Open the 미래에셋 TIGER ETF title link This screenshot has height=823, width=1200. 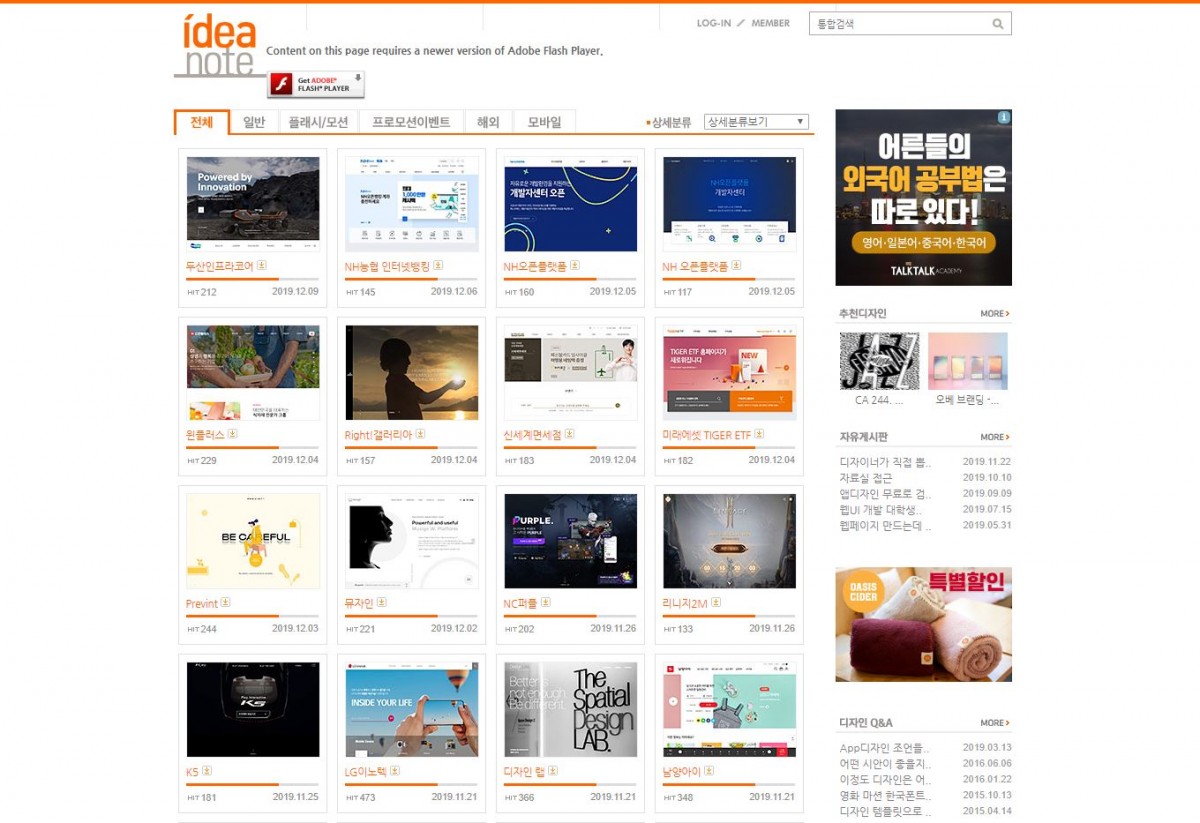pyautogui.click(x=707, y=435)
